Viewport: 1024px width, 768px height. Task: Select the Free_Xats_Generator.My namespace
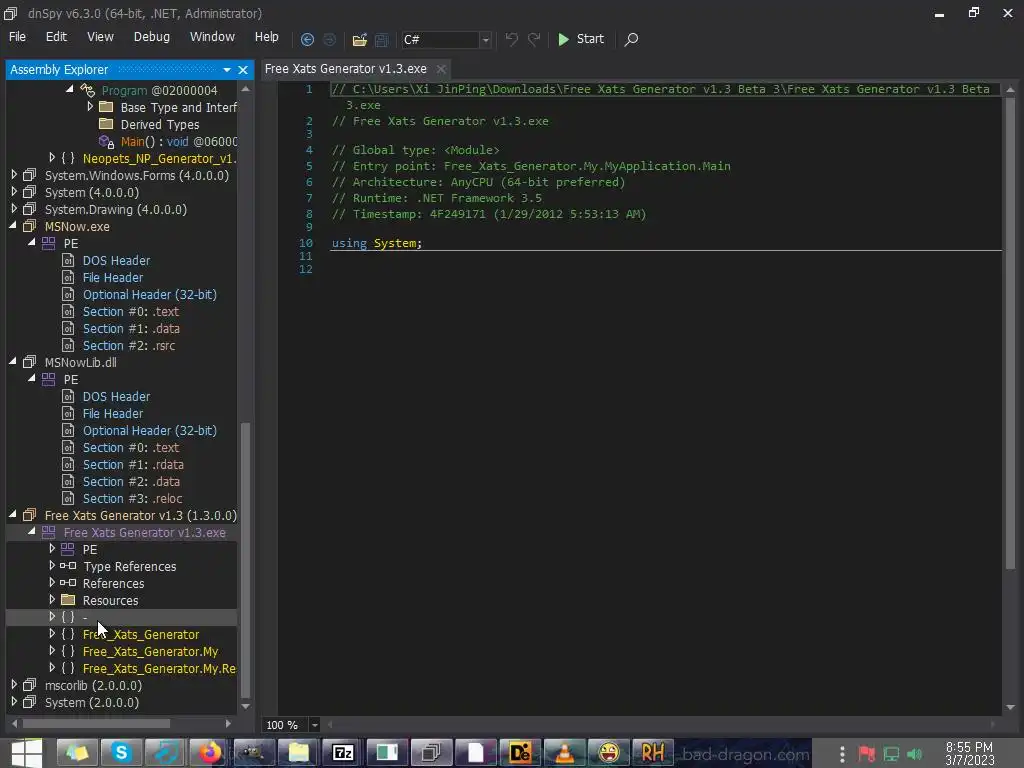(150, 651)
